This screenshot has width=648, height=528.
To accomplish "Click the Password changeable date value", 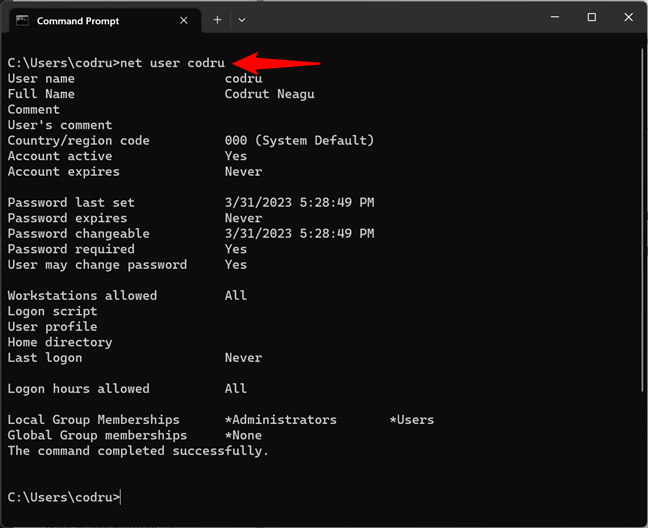I will (299, 233).
